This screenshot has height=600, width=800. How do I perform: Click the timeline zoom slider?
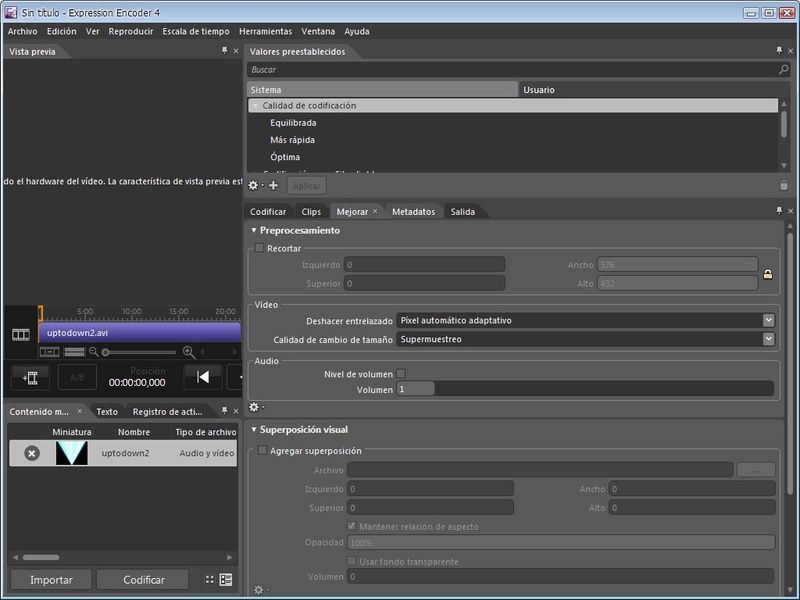coord(138,352)
